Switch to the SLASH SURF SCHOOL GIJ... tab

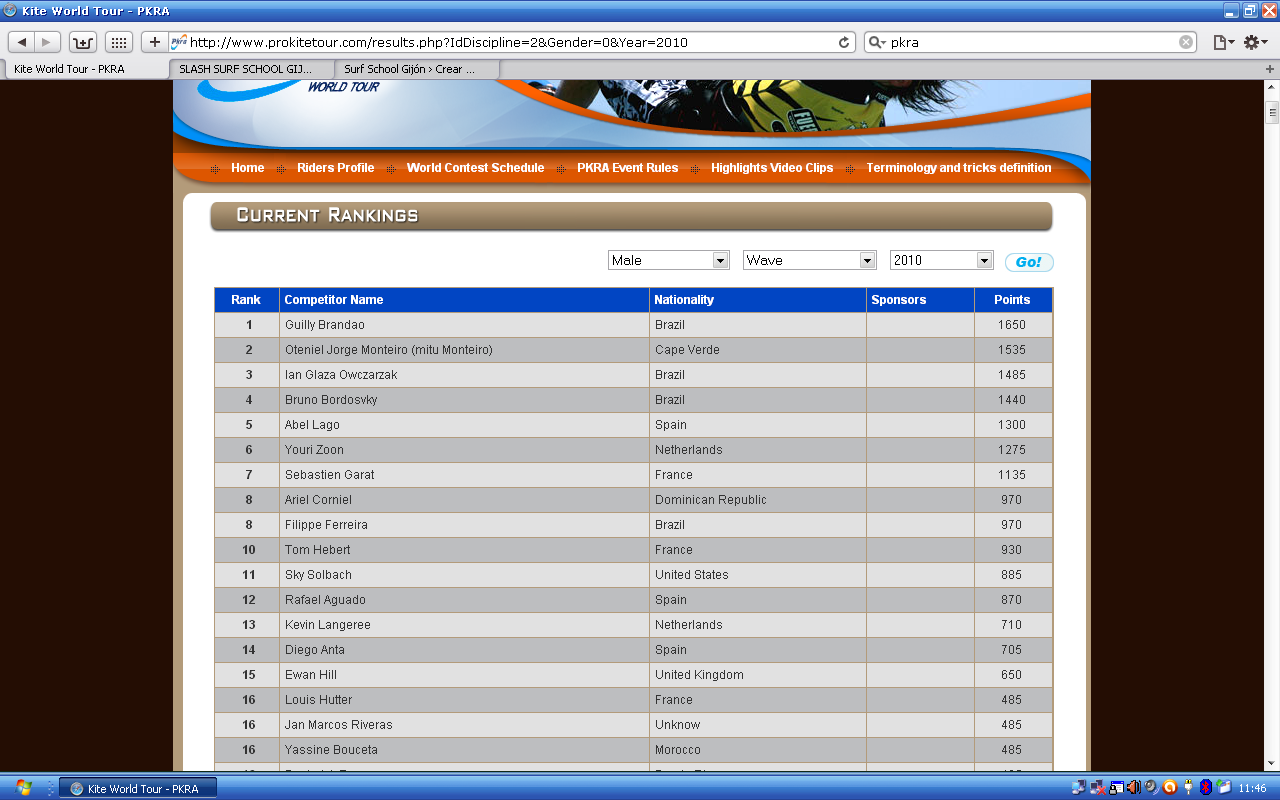coord(250,69)
